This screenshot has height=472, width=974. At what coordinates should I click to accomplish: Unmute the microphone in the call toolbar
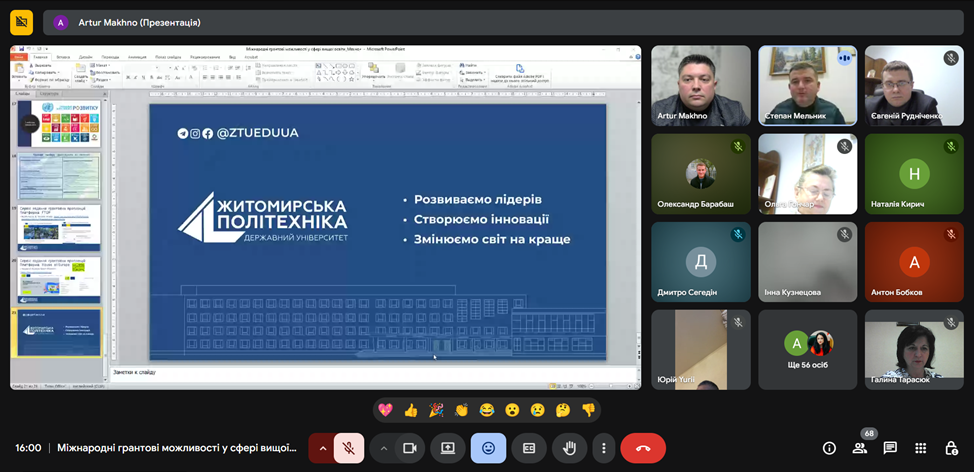tap(351, 448)
